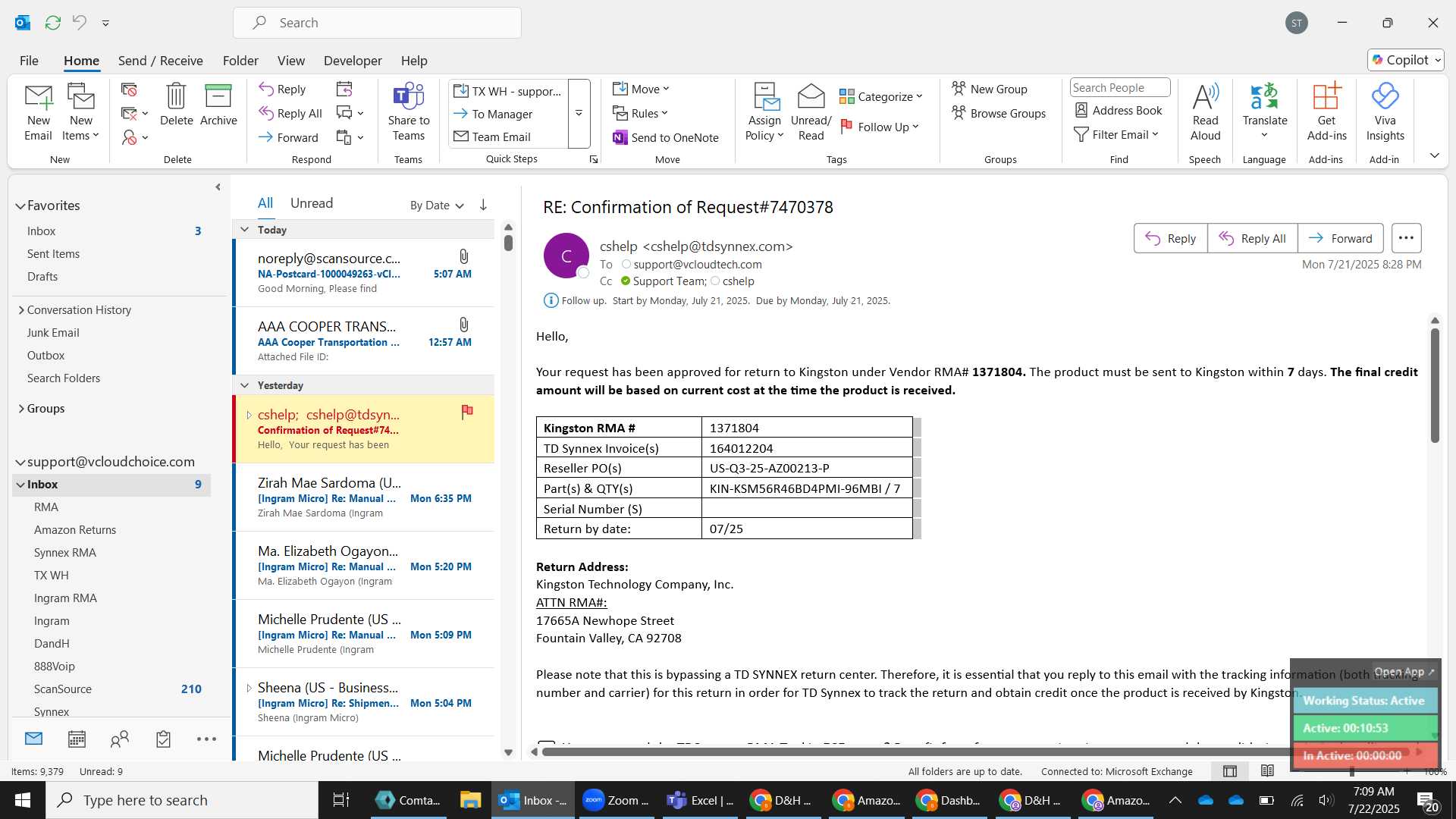Click the Search People field
Viewport: 1456px width, 819px height.
pos(1119,87)
